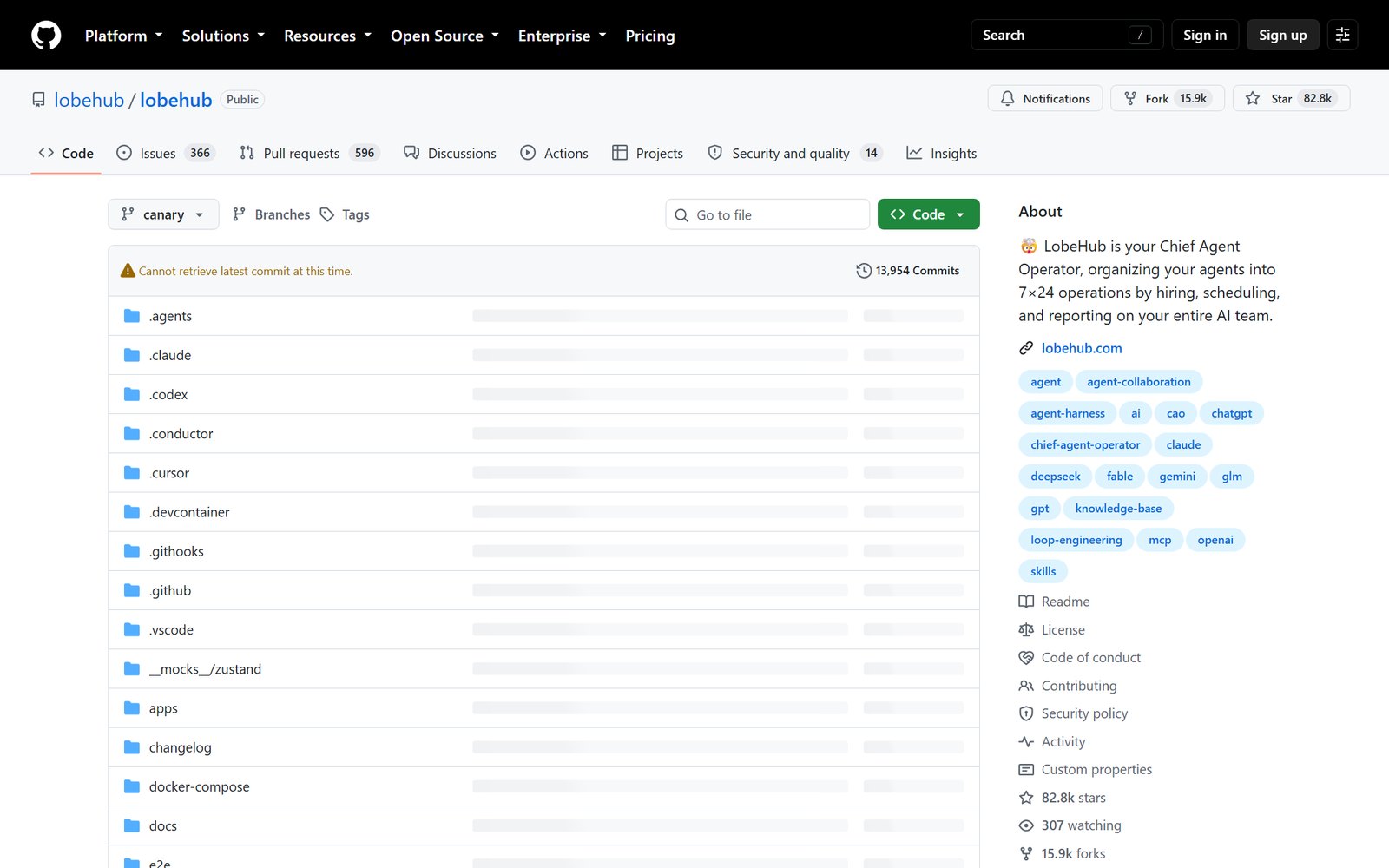Expand the Solutions menu
Screen dimensions: 1389x868
[223, 36]
